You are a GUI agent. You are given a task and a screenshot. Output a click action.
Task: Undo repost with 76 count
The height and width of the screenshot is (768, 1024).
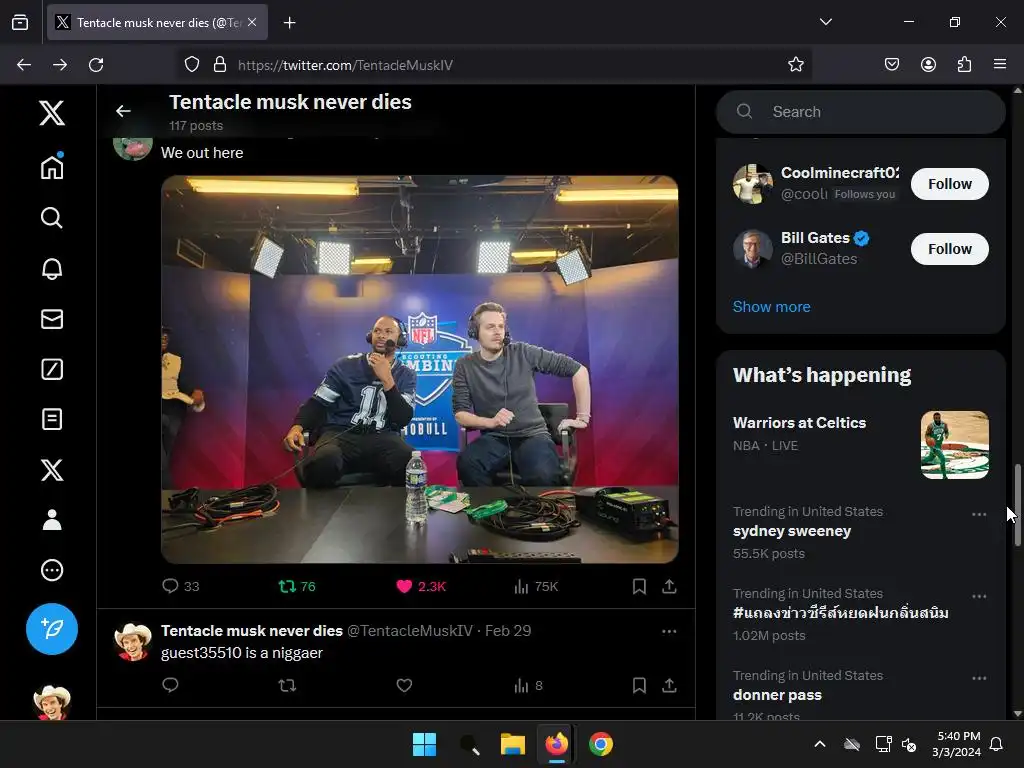pos(296,586)
